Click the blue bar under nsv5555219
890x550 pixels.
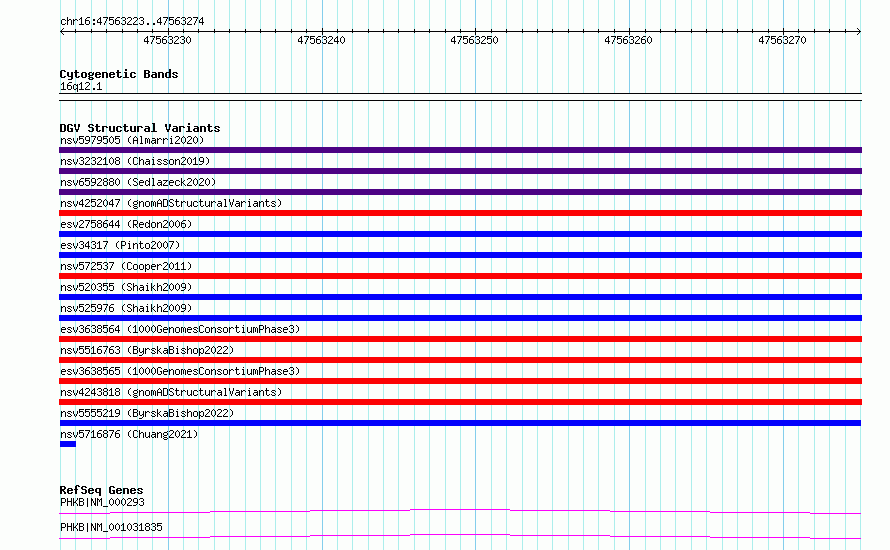pos(460,423)
